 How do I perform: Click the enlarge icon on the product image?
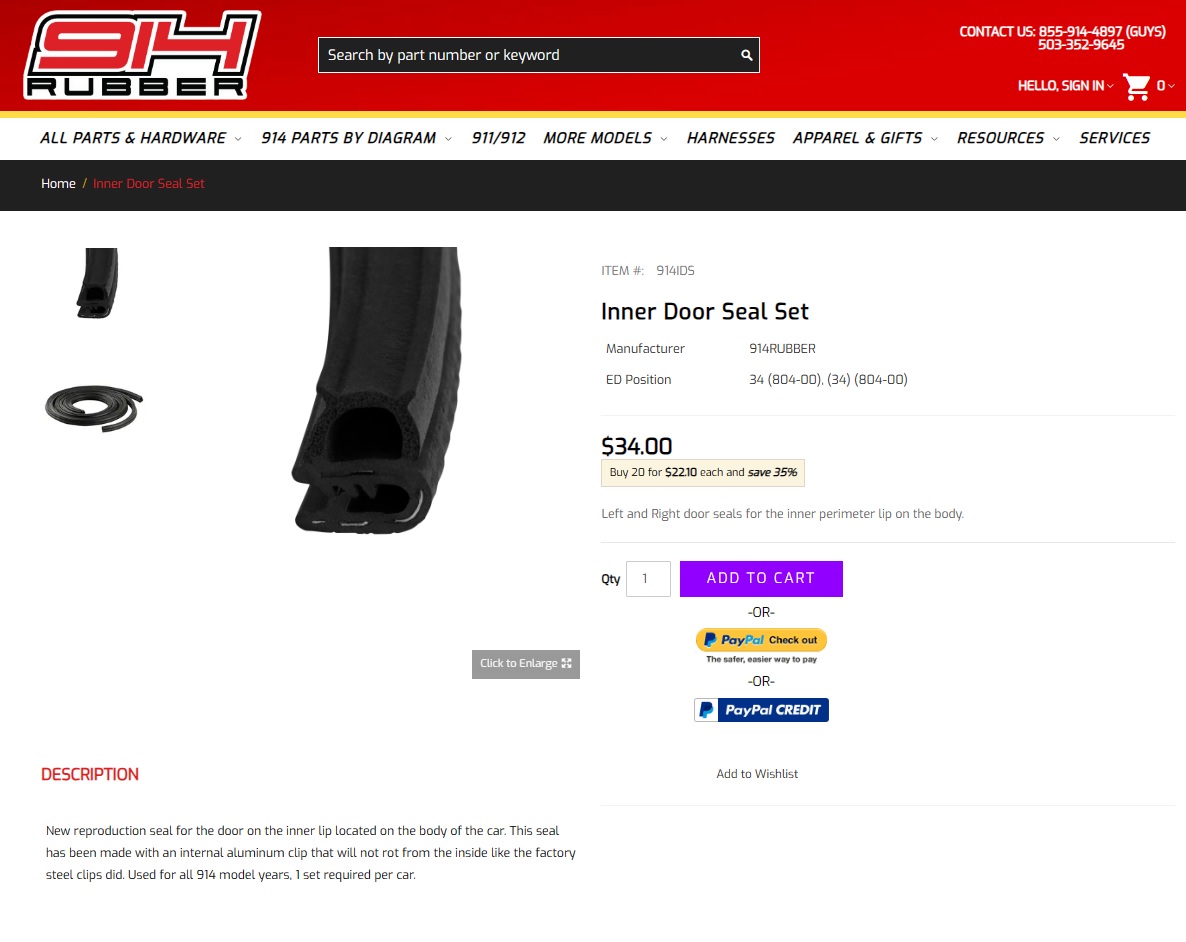567,664
